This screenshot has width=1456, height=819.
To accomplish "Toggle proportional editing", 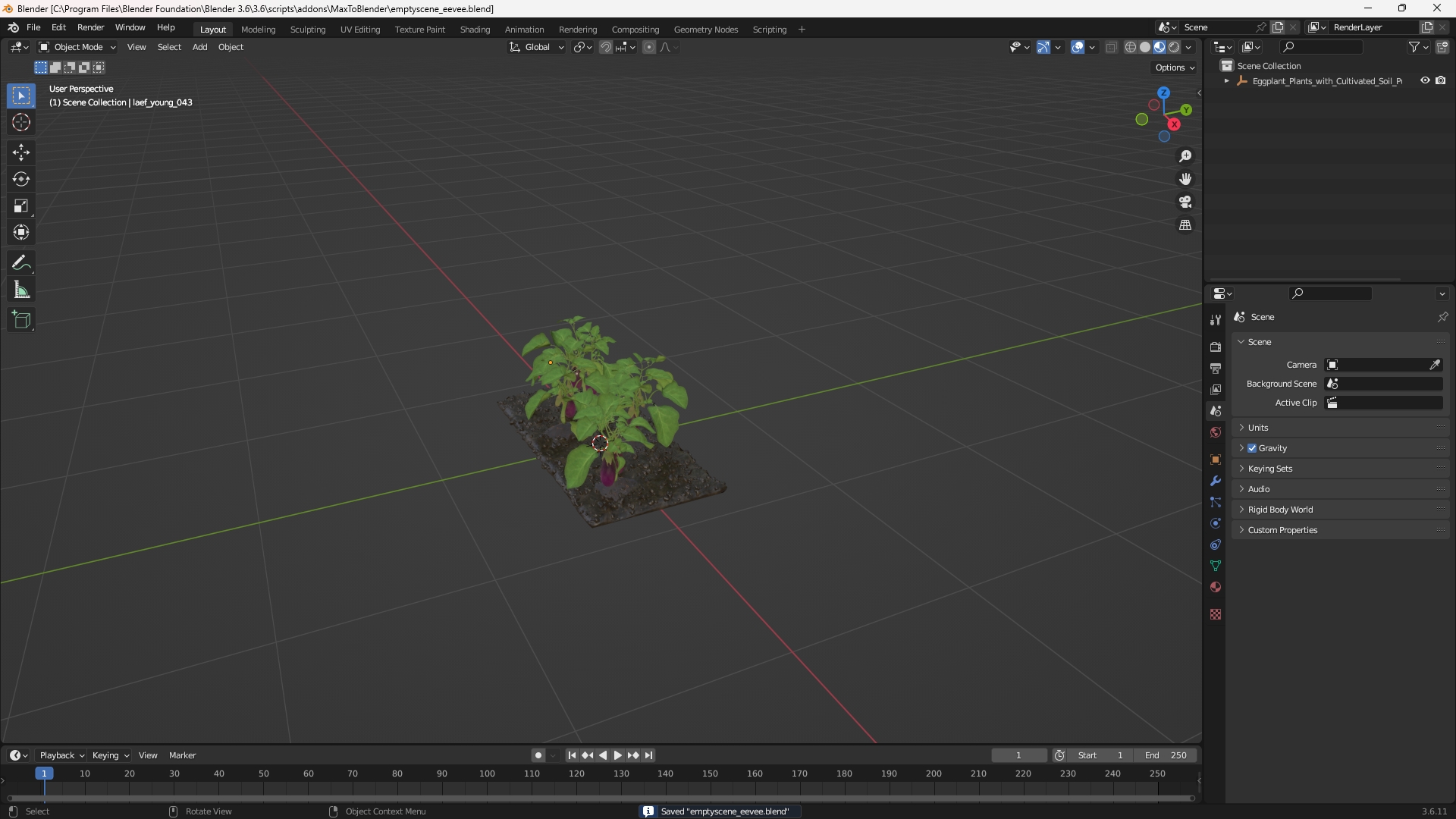I will [649, 47].
